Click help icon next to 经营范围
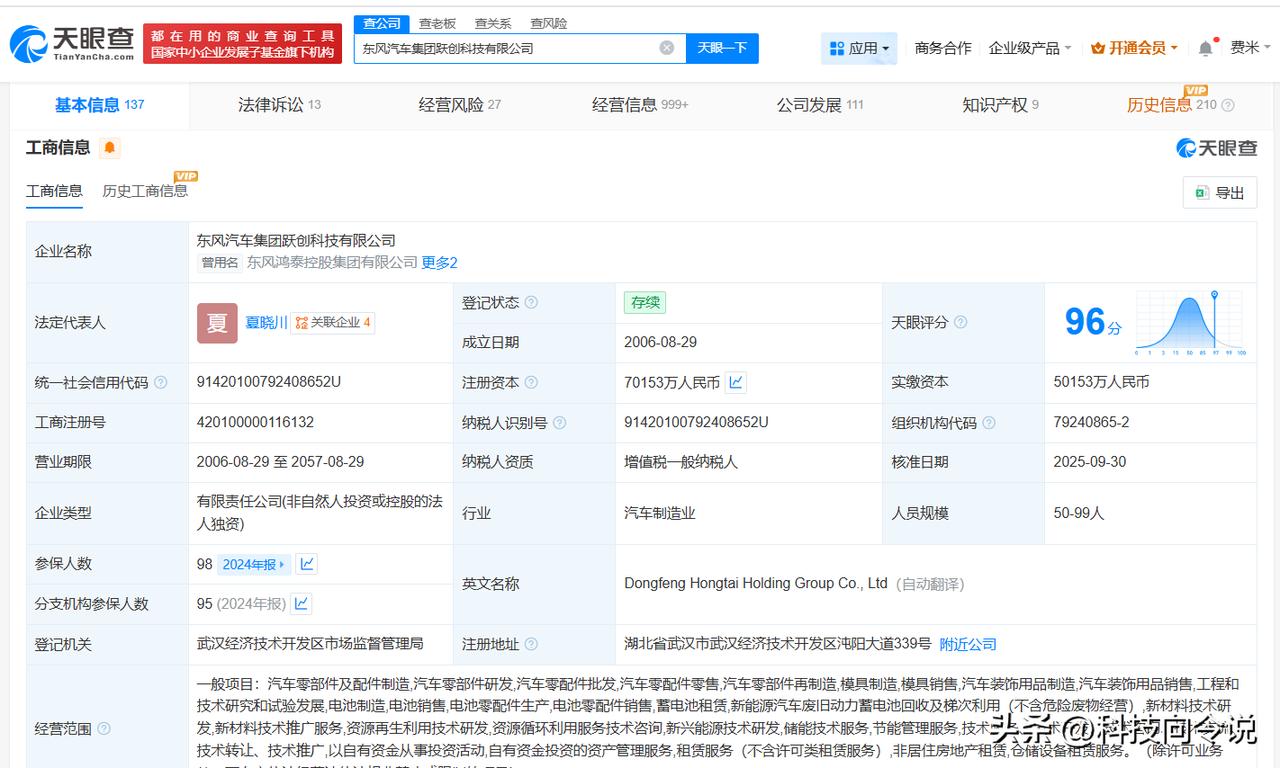This screenshot has width=1280, height=768. tap(104, 729)
